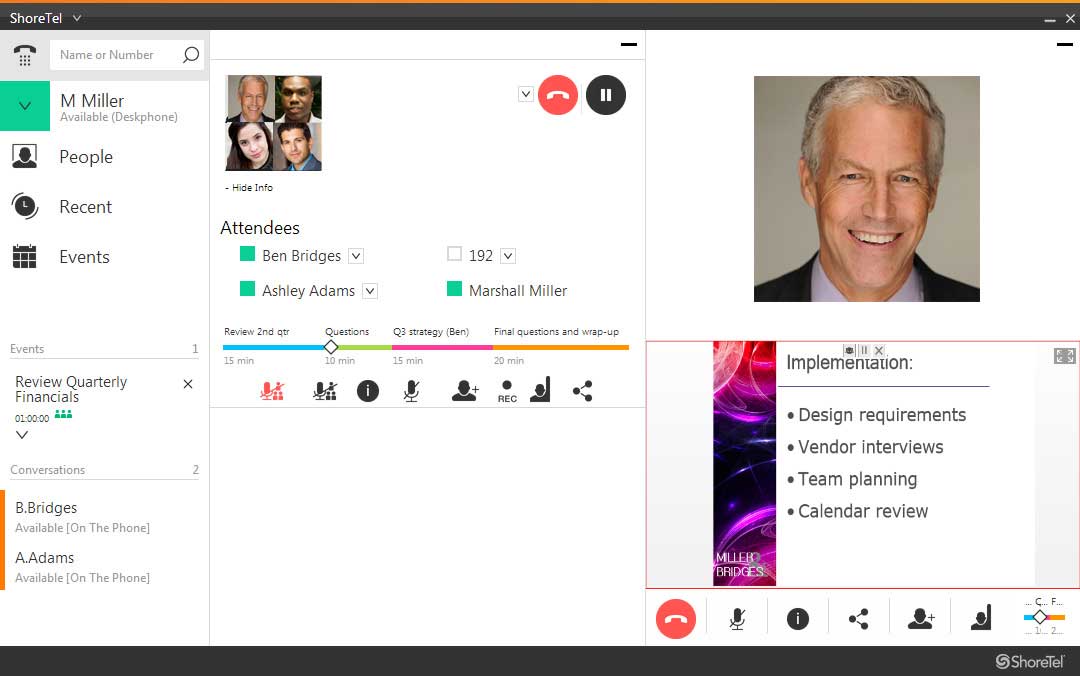Click the share content icon
The image size is (1080, 676).
tap(583, 391)
